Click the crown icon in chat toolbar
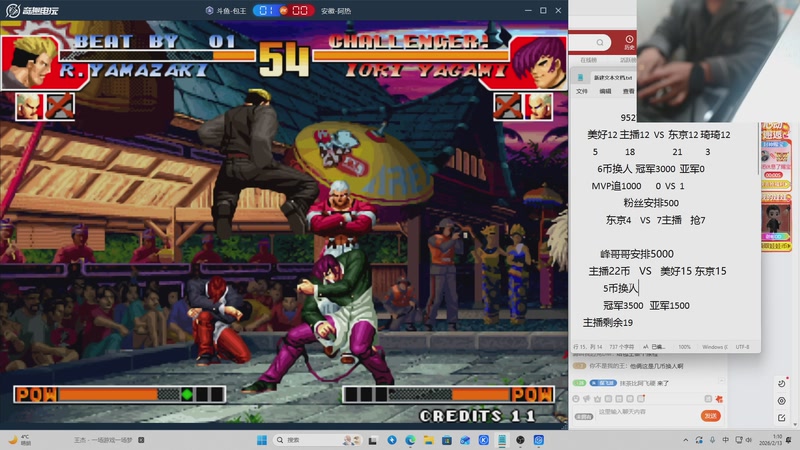Image resolution: width=800 pixels, height=450 pixels. pos(597,399)
